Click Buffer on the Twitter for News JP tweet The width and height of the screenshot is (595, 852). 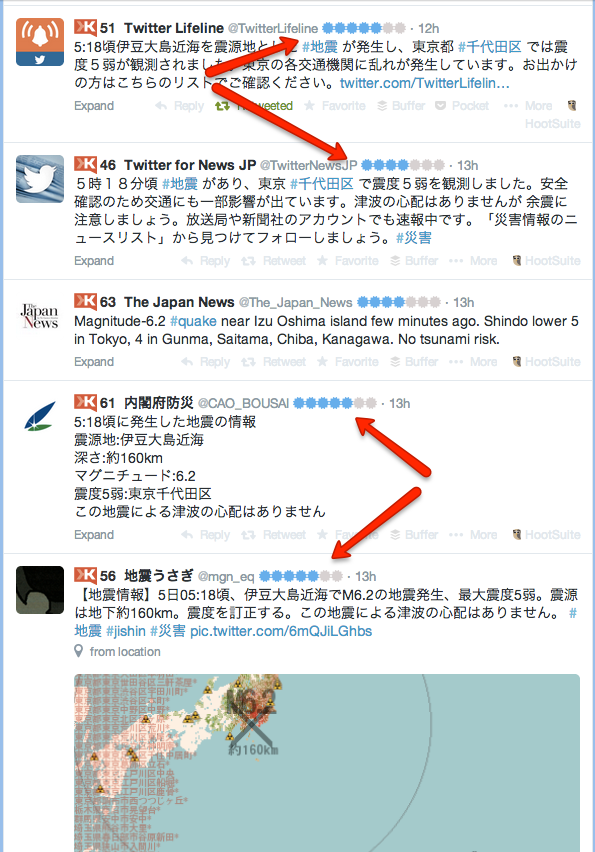[415, 261]
